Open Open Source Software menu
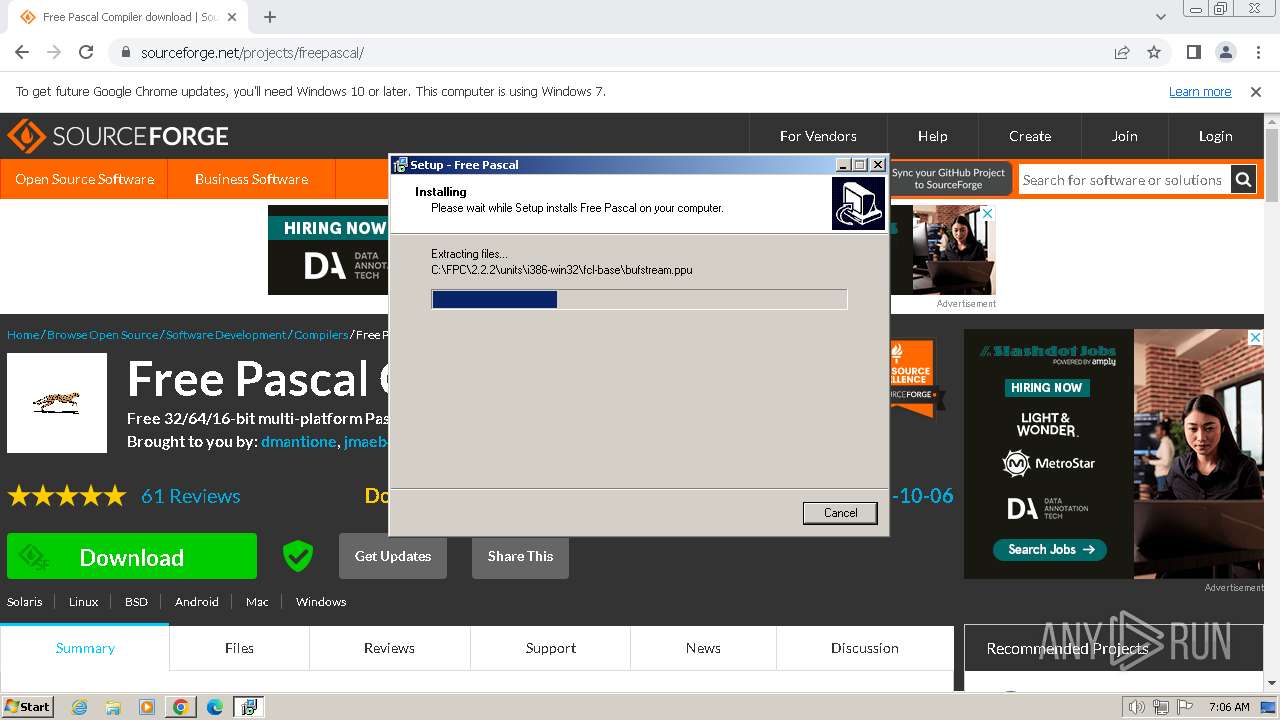The height and width of the screenshot is (720, 1280). pos(84,179)
